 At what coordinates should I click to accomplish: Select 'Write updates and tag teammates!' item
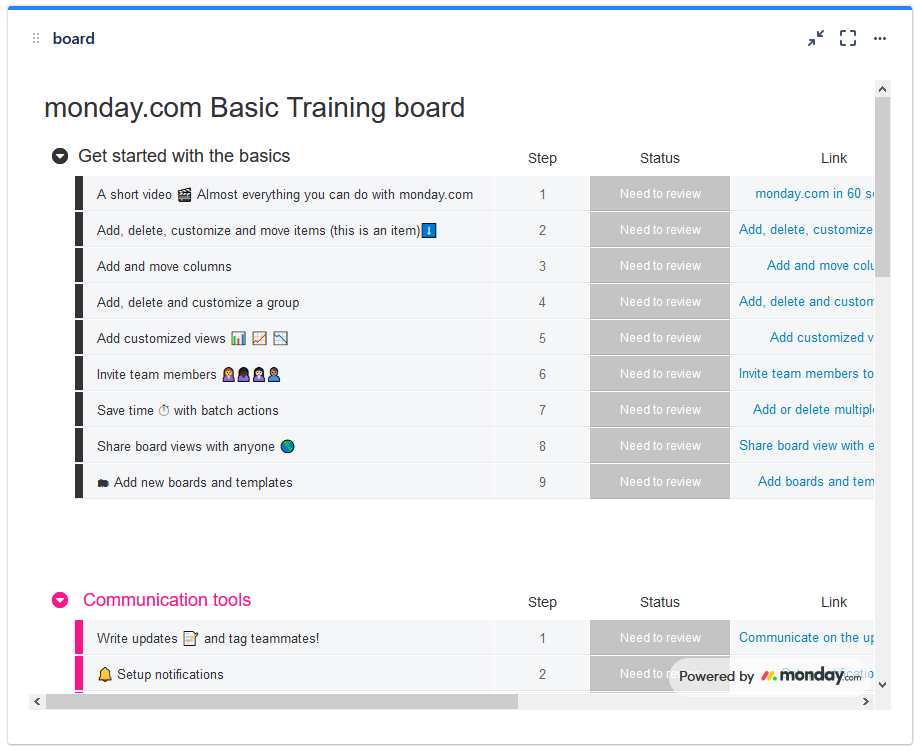[208, 638]
